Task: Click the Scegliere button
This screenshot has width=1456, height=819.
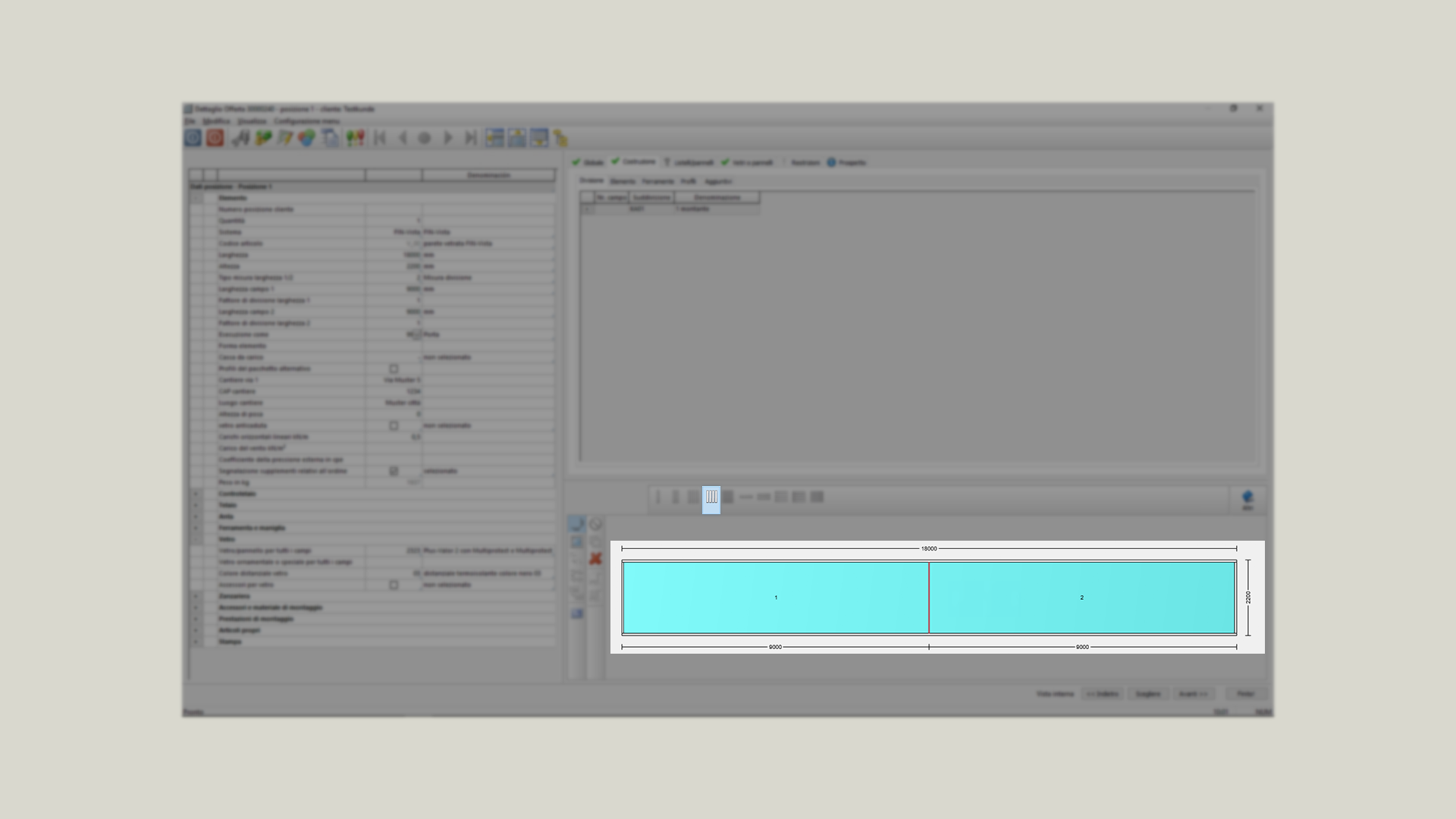Action: coord(1147,694)
